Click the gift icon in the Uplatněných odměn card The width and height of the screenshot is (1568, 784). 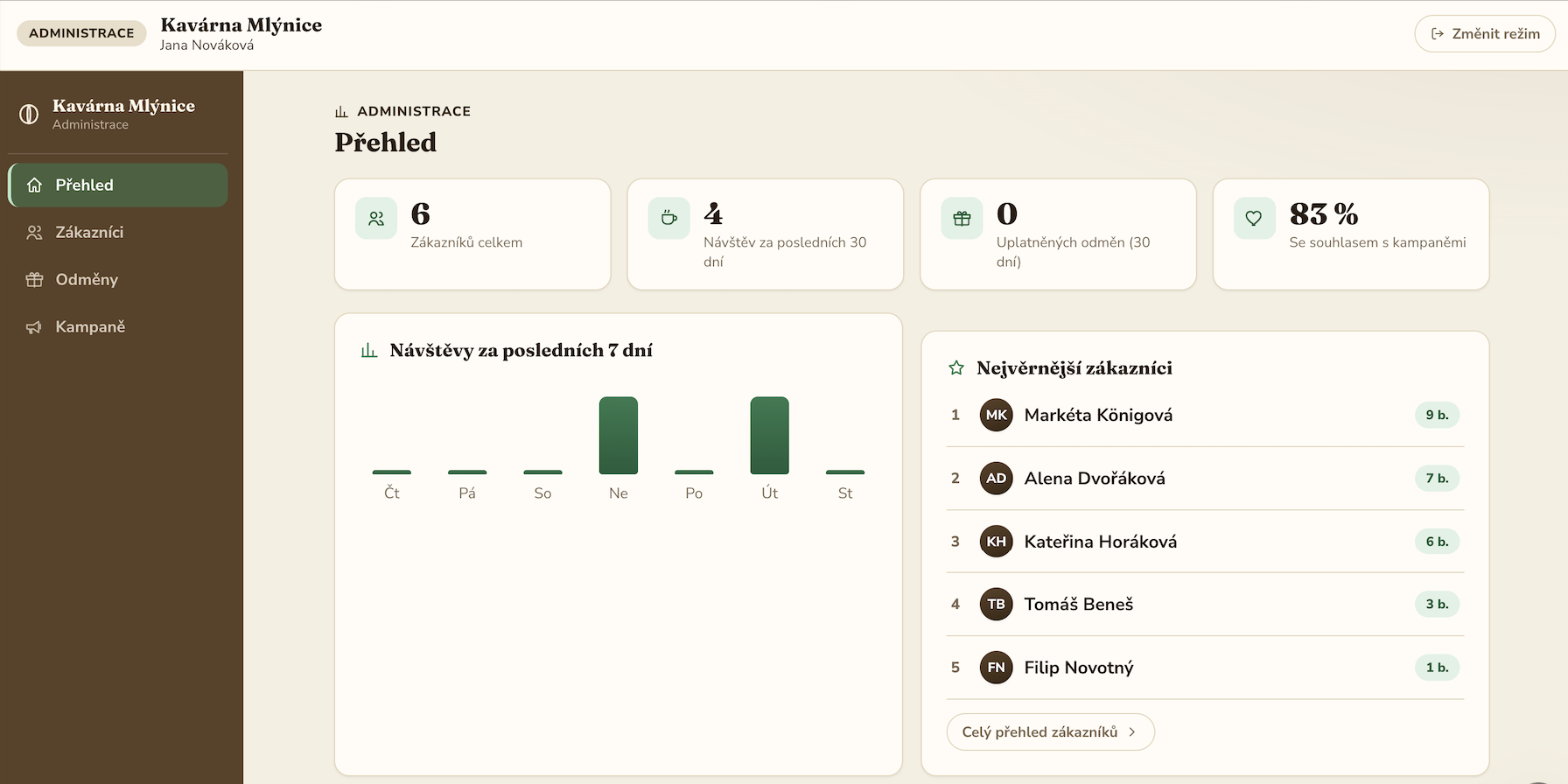(962, 219)
